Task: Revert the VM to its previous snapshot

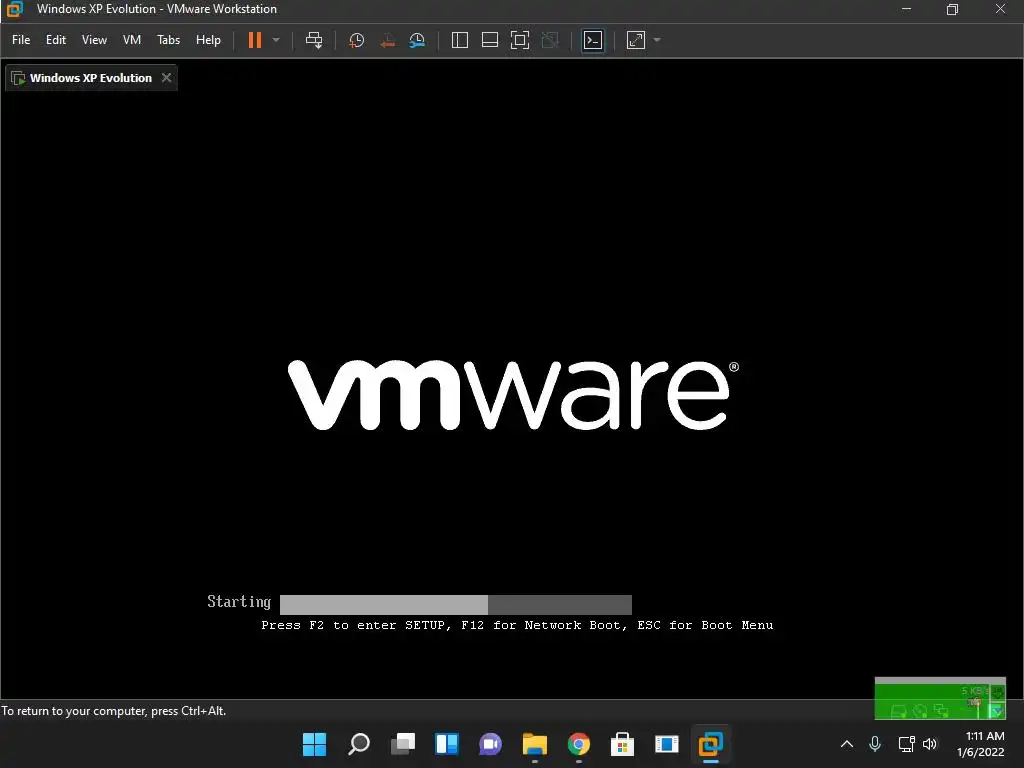Action: click(x=387, y=40)
